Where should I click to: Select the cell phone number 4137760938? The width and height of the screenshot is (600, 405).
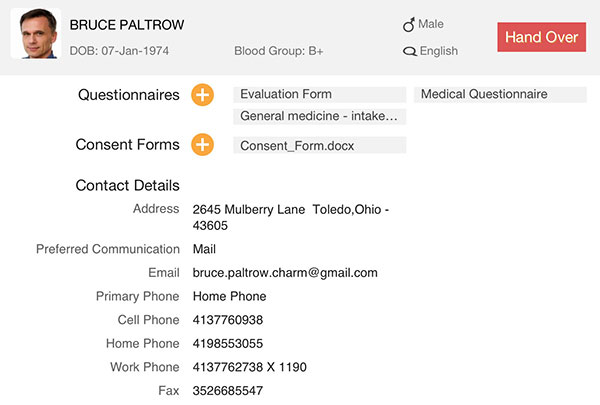click(x=228, y=320)
